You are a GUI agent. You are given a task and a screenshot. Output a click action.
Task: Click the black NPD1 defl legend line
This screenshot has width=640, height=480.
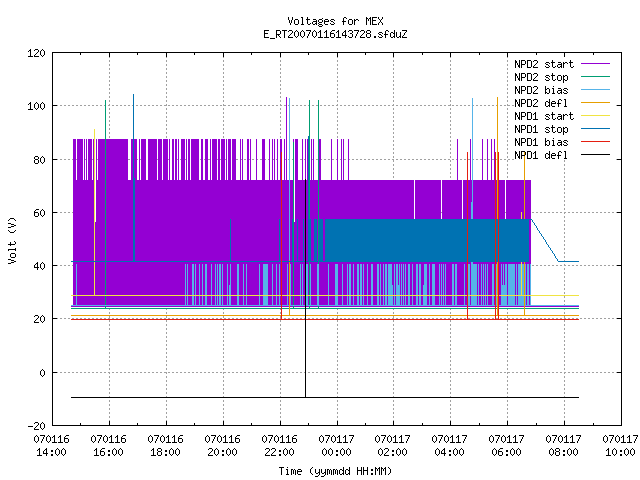click(x=595, y=155)
